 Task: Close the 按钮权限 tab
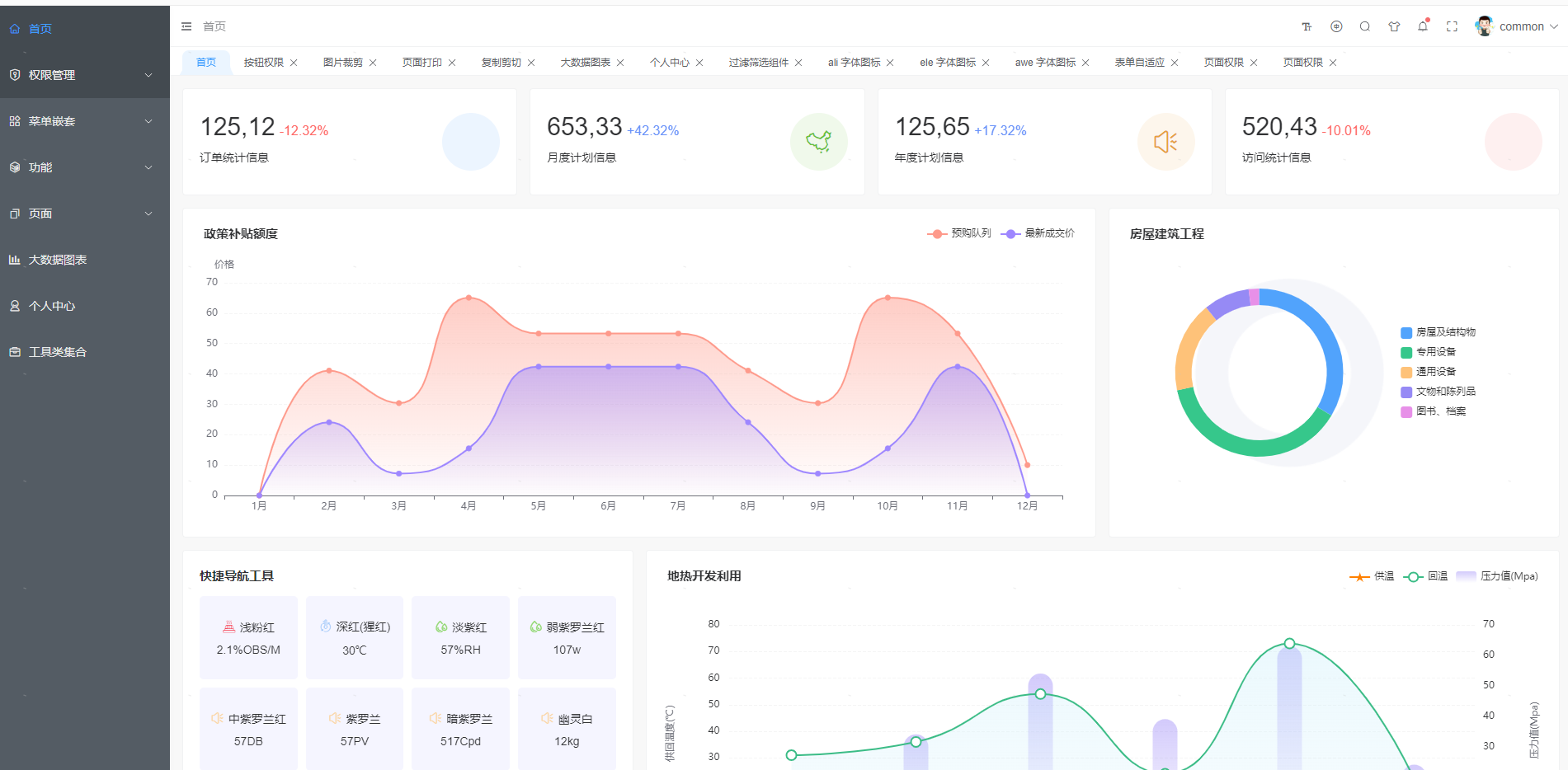pos(294,63)
